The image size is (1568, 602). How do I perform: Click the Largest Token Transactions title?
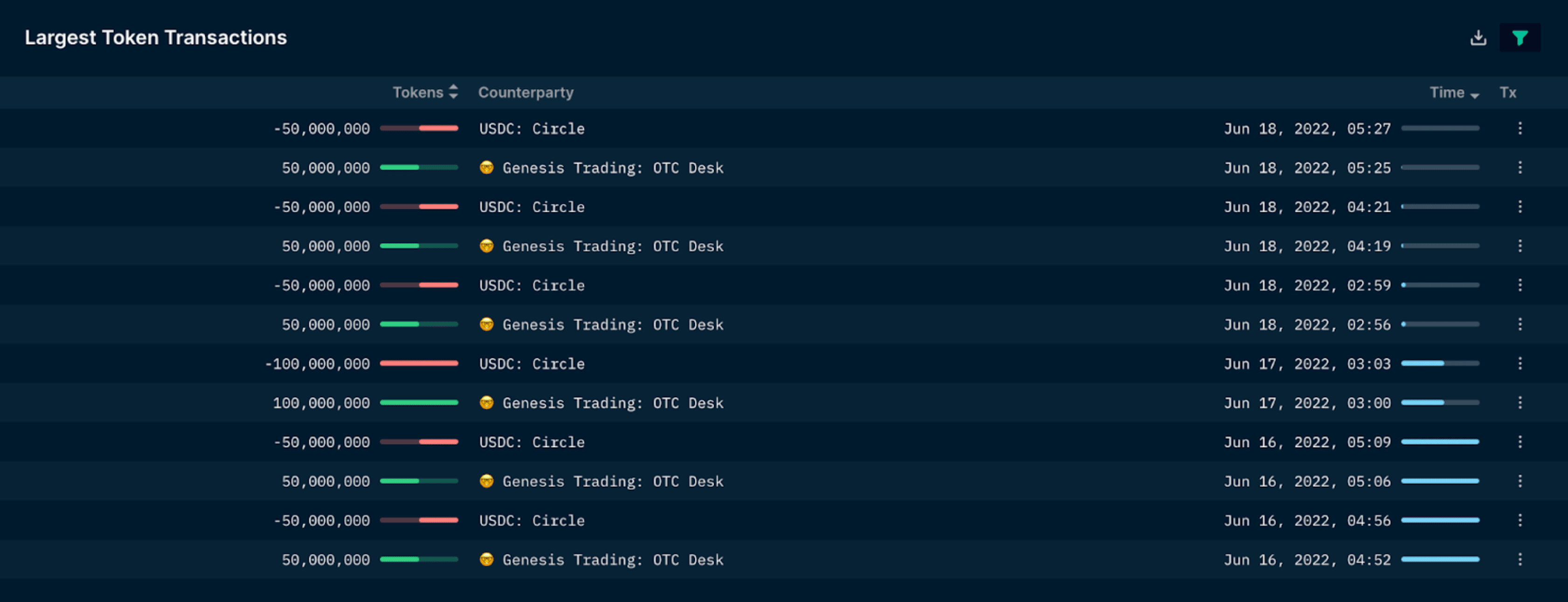coord(156,37)
